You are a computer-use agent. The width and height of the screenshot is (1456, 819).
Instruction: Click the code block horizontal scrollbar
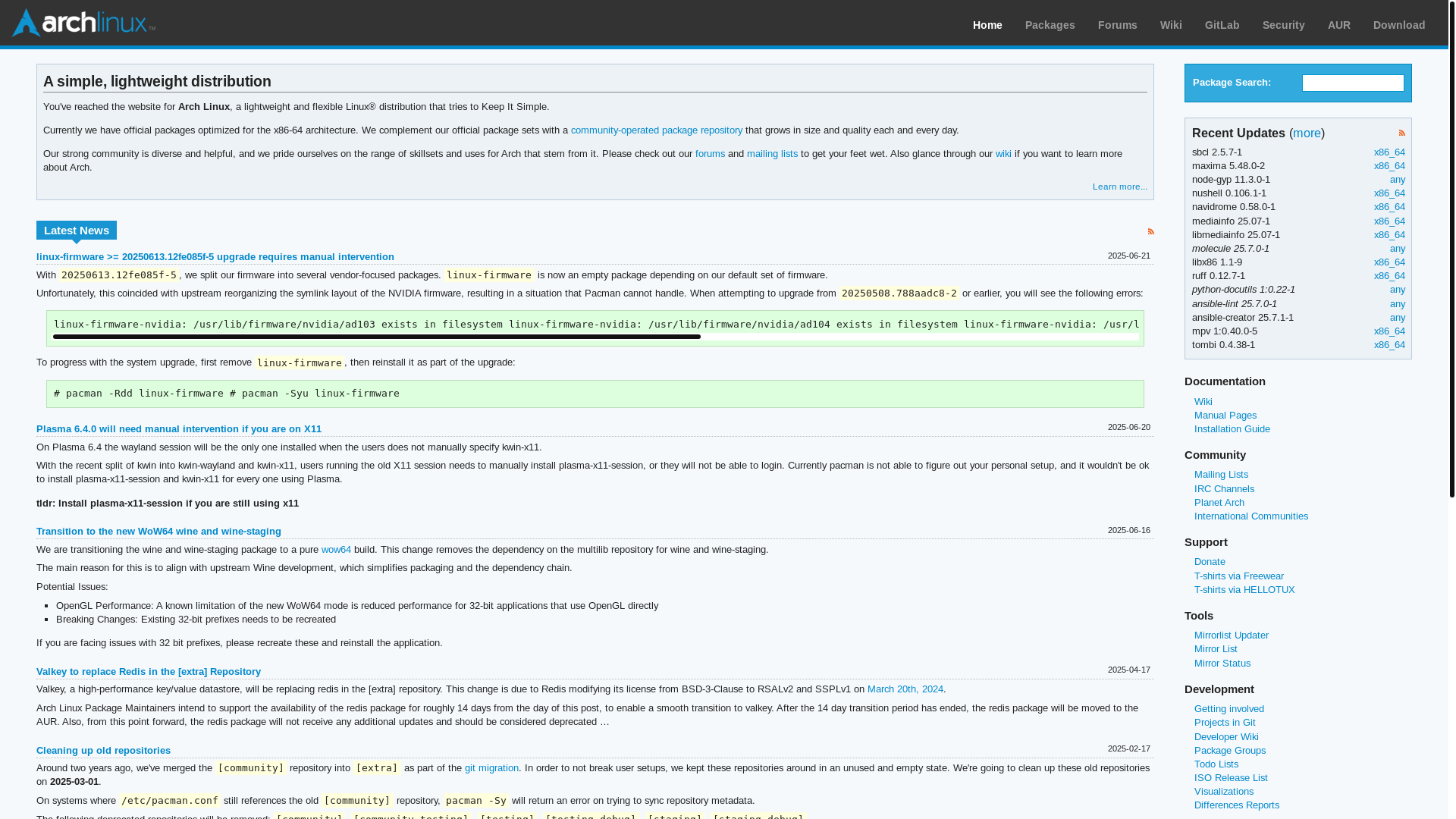[377, 337]
